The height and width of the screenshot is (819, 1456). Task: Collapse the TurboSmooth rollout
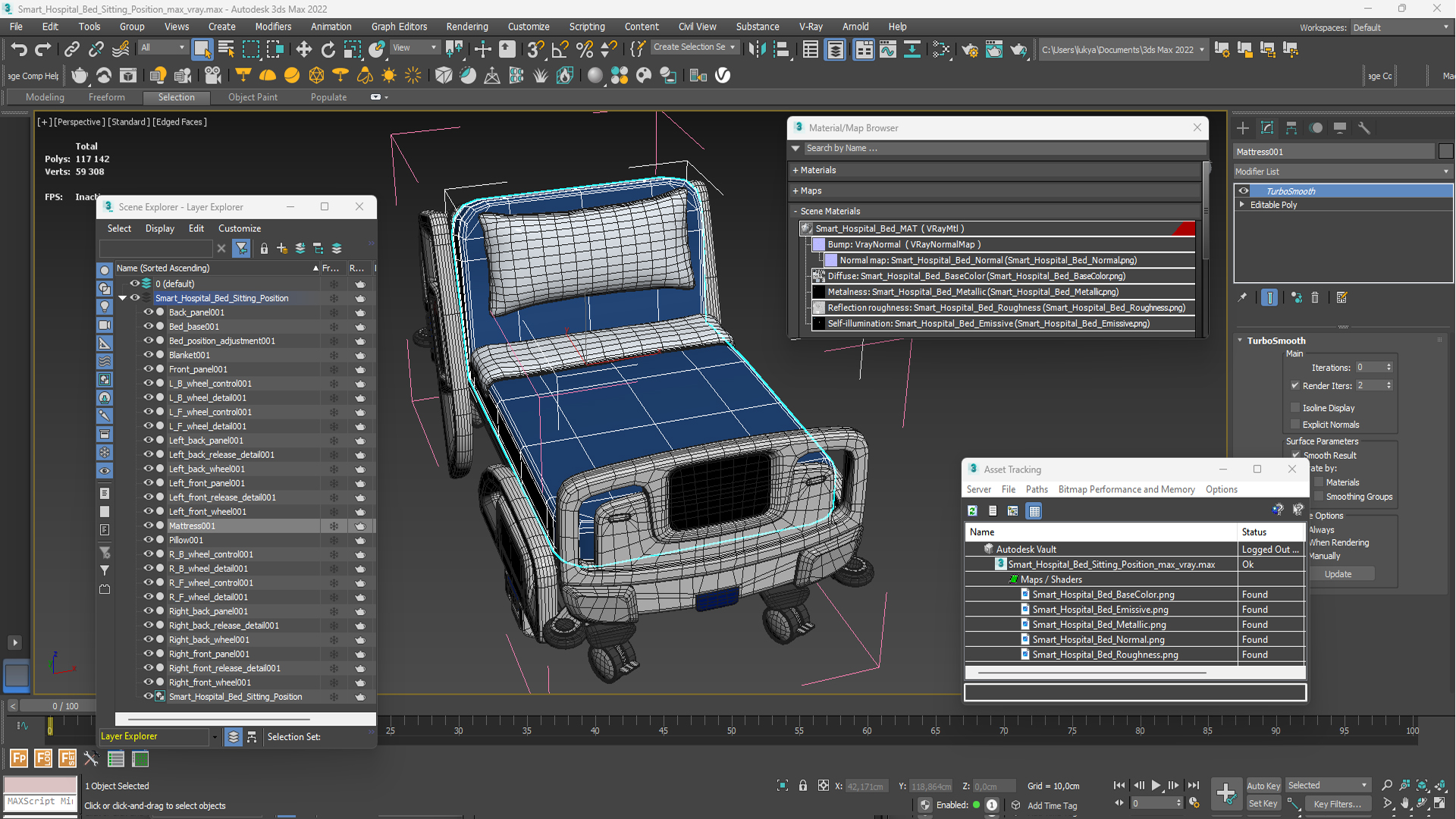(x=1241, y=340)
